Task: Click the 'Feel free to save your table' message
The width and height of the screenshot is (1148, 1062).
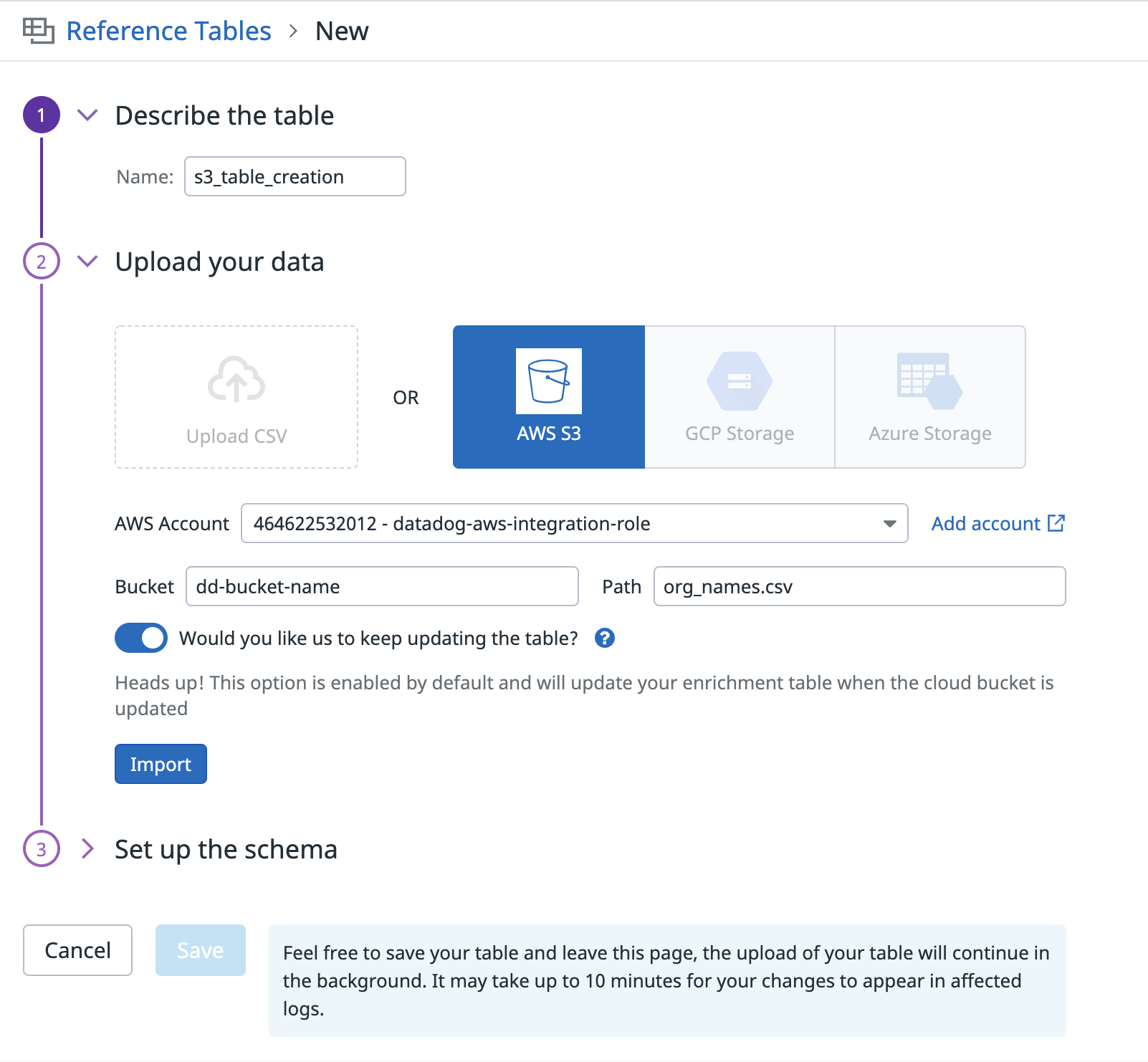Action: click(666, 980)
